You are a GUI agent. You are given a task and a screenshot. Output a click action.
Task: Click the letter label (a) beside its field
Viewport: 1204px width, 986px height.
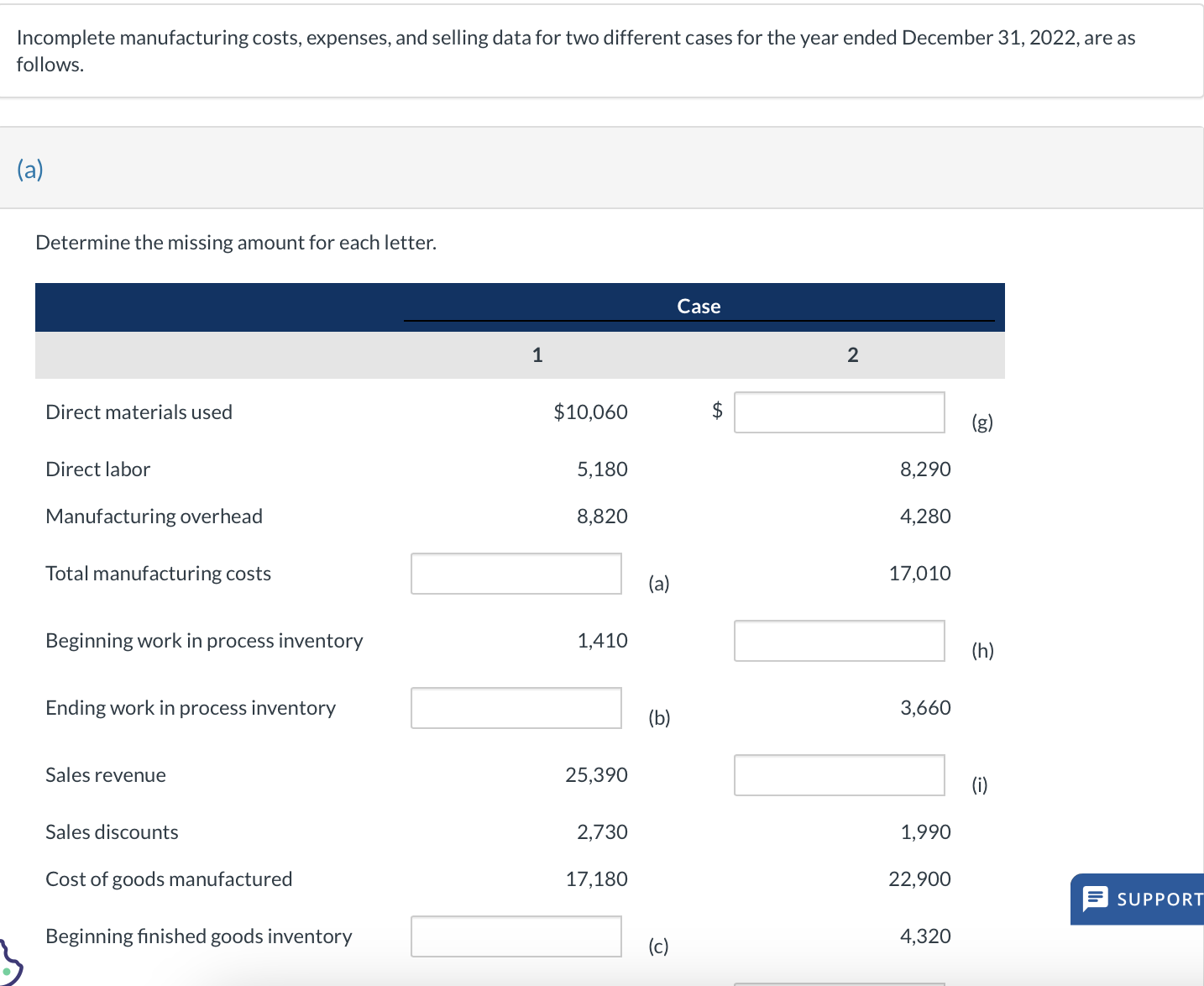(658, 582)
